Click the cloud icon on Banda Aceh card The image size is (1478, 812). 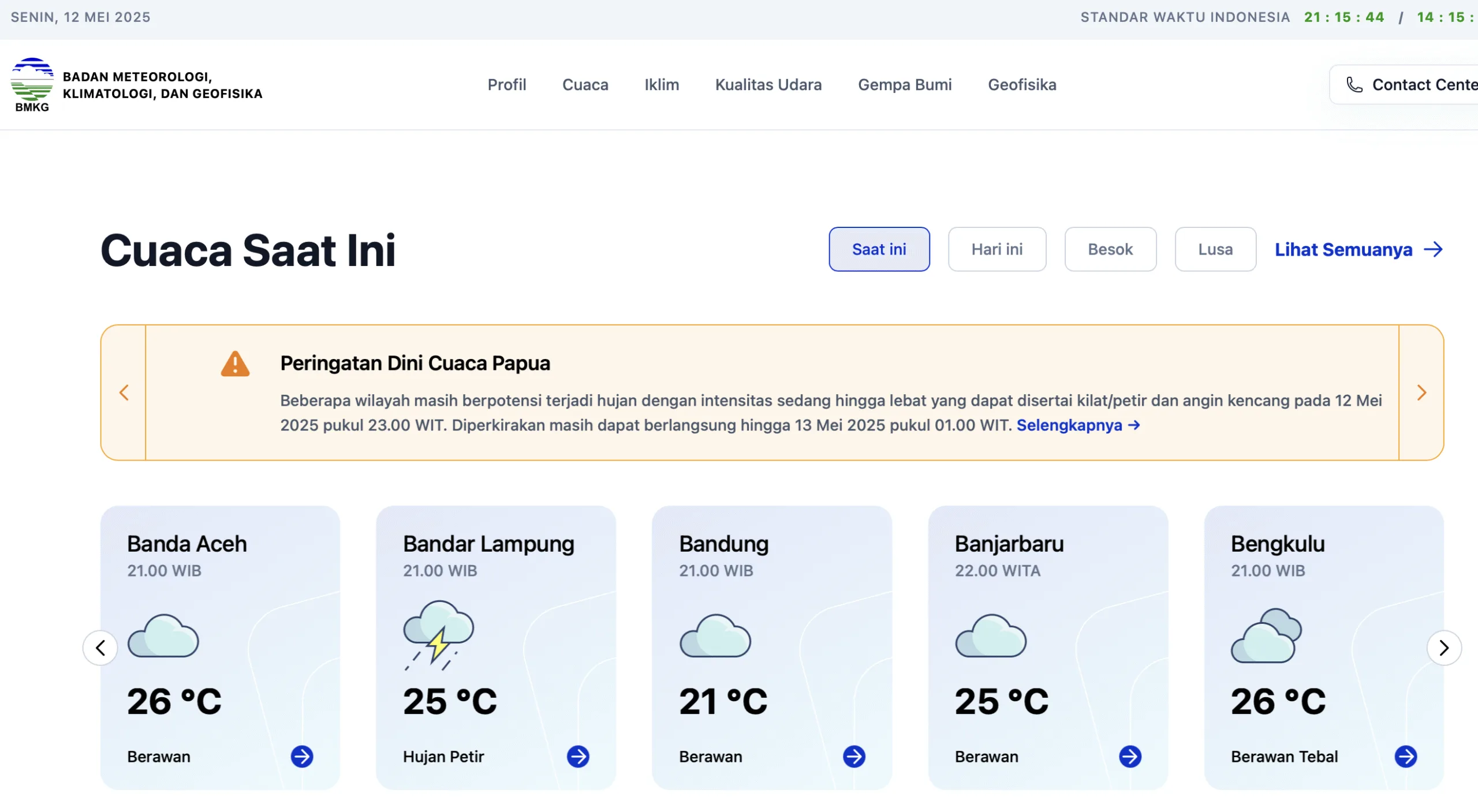[x=163, y=637]
